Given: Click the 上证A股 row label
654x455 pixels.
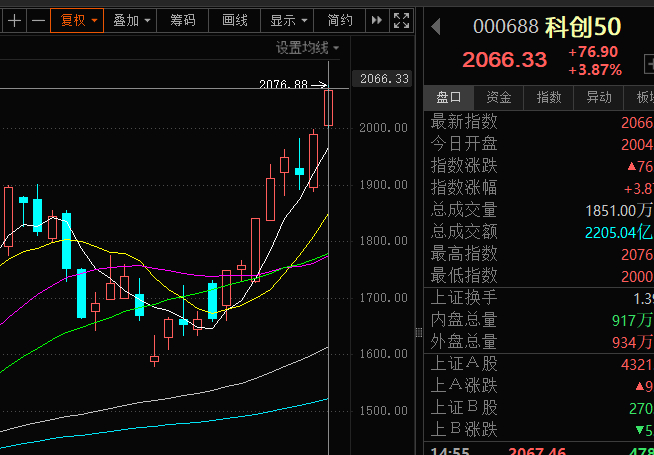Looking at the screenshot, I should click(x=464, y=364).
